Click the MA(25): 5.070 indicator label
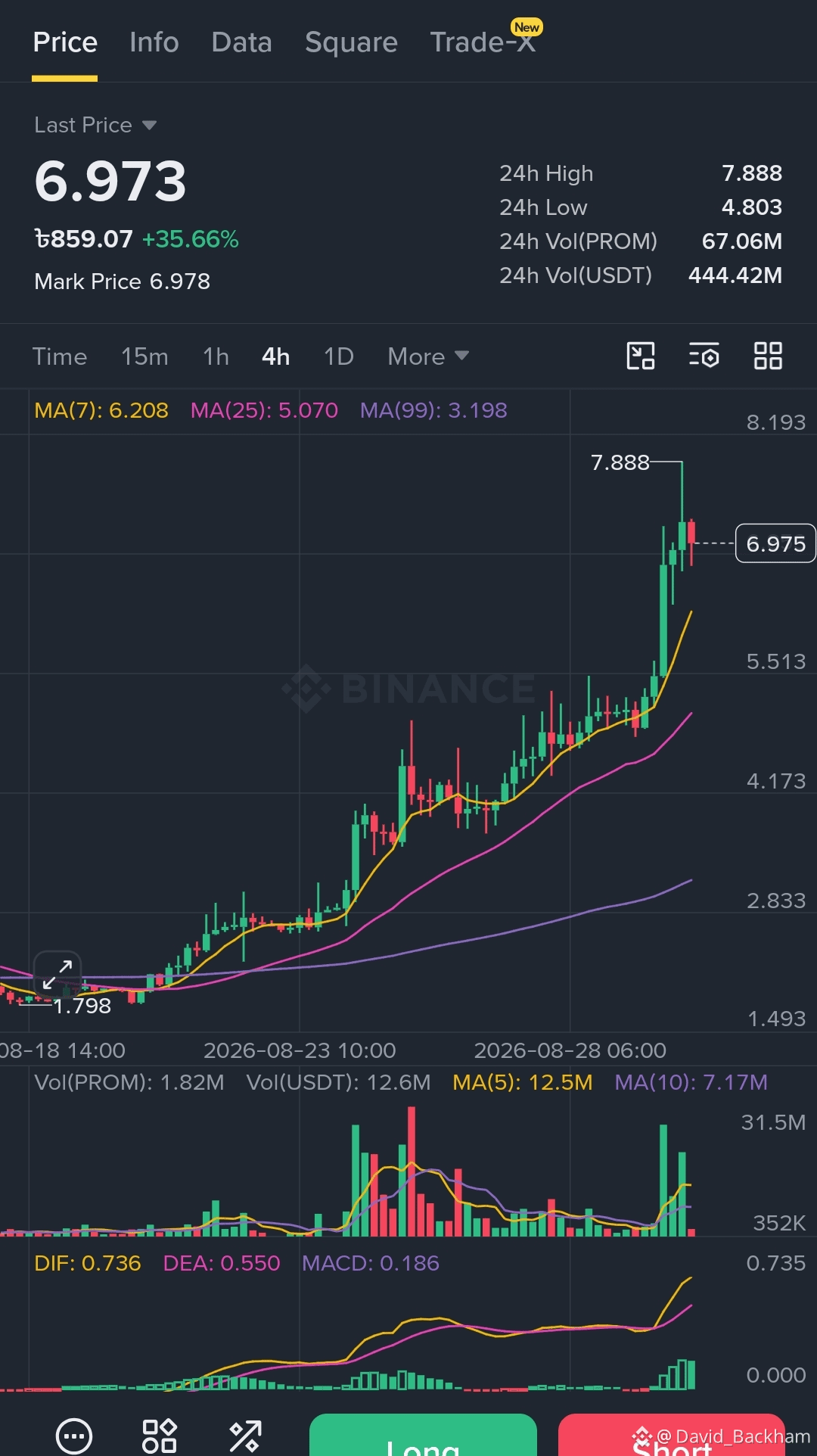The height and width of the screenshot is (1456, 817). pyautogui.click(x=264, y=410)
